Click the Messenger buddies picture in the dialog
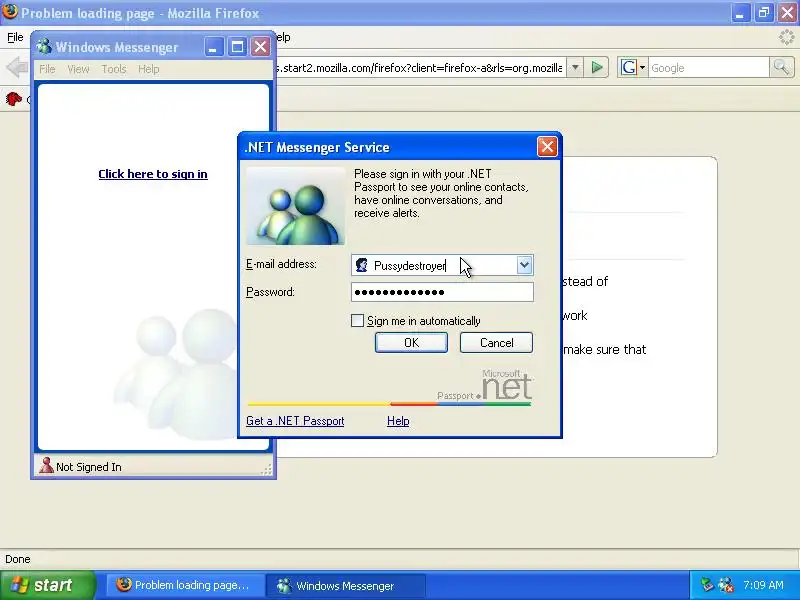Viewport: 800px width, 600px height. [295, 206]
